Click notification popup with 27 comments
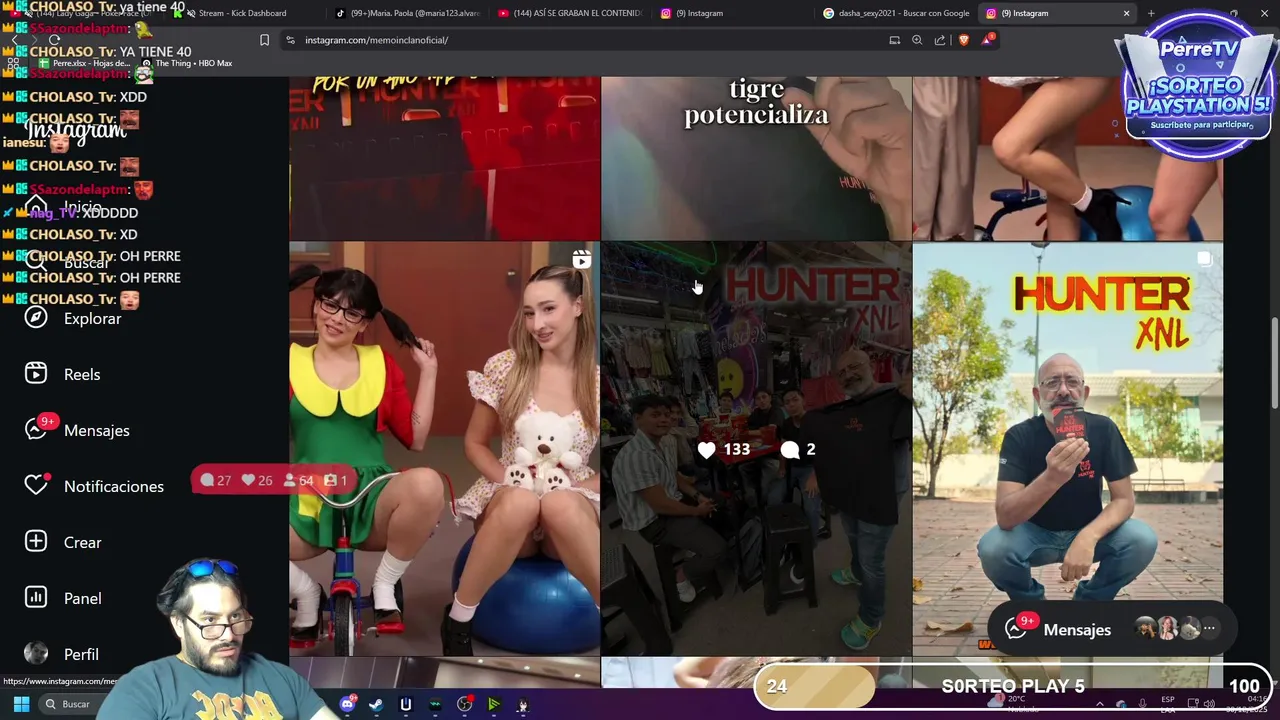1280x720 pixels. (274, 480)
